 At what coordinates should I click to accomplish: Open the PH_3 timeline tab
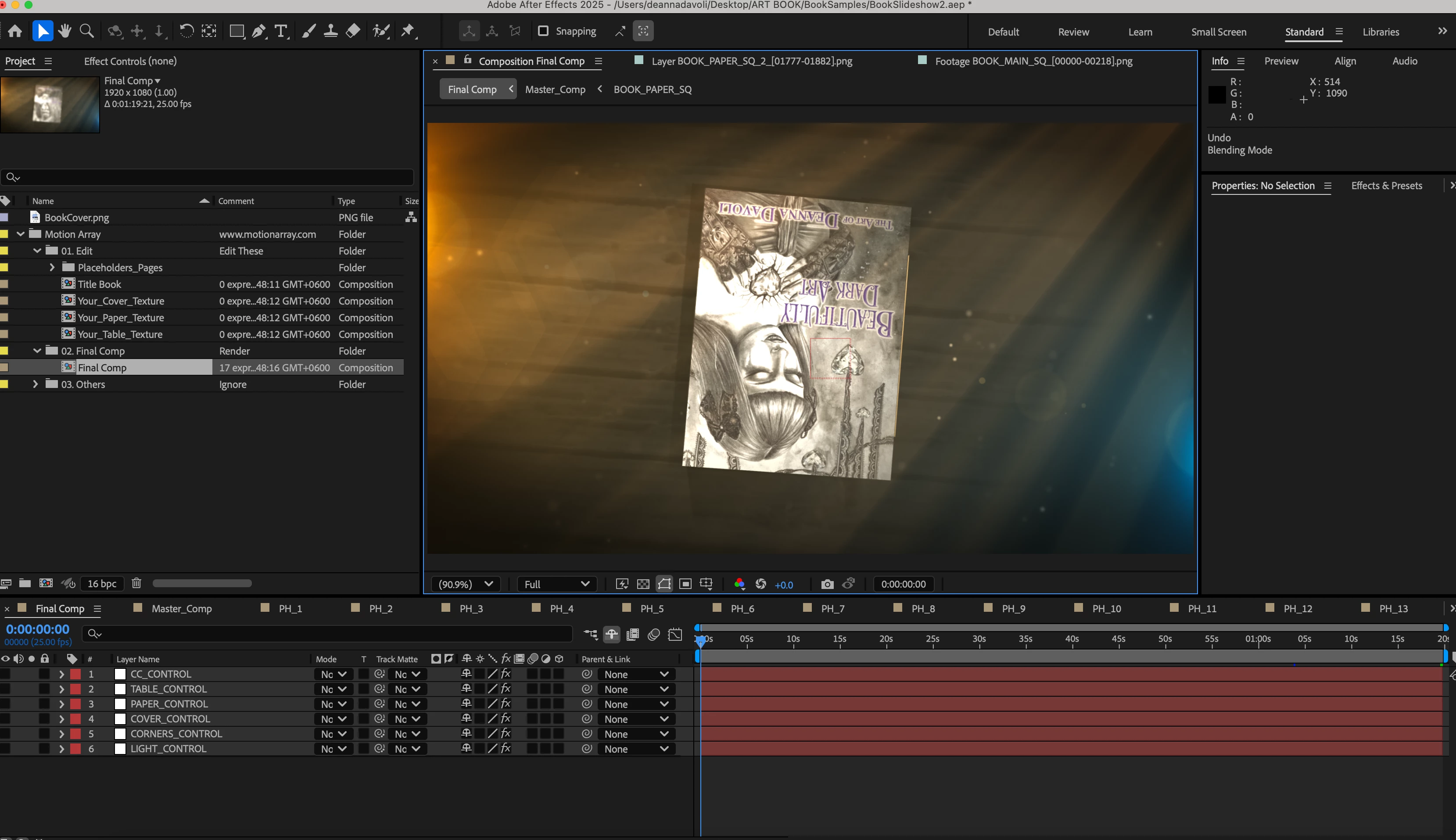(471, 609)
